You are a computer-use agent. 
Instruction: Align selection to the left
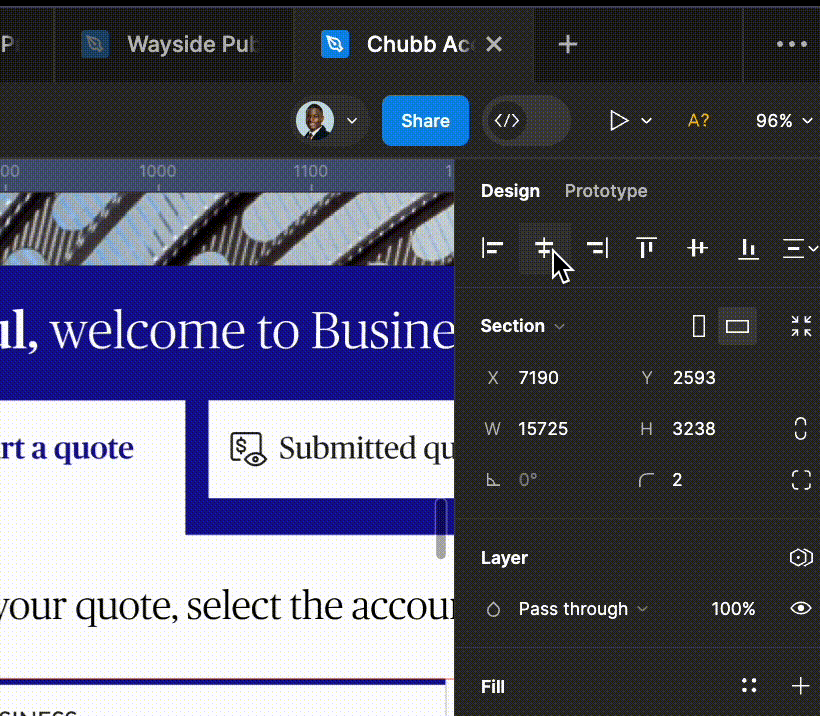[492, 248]
